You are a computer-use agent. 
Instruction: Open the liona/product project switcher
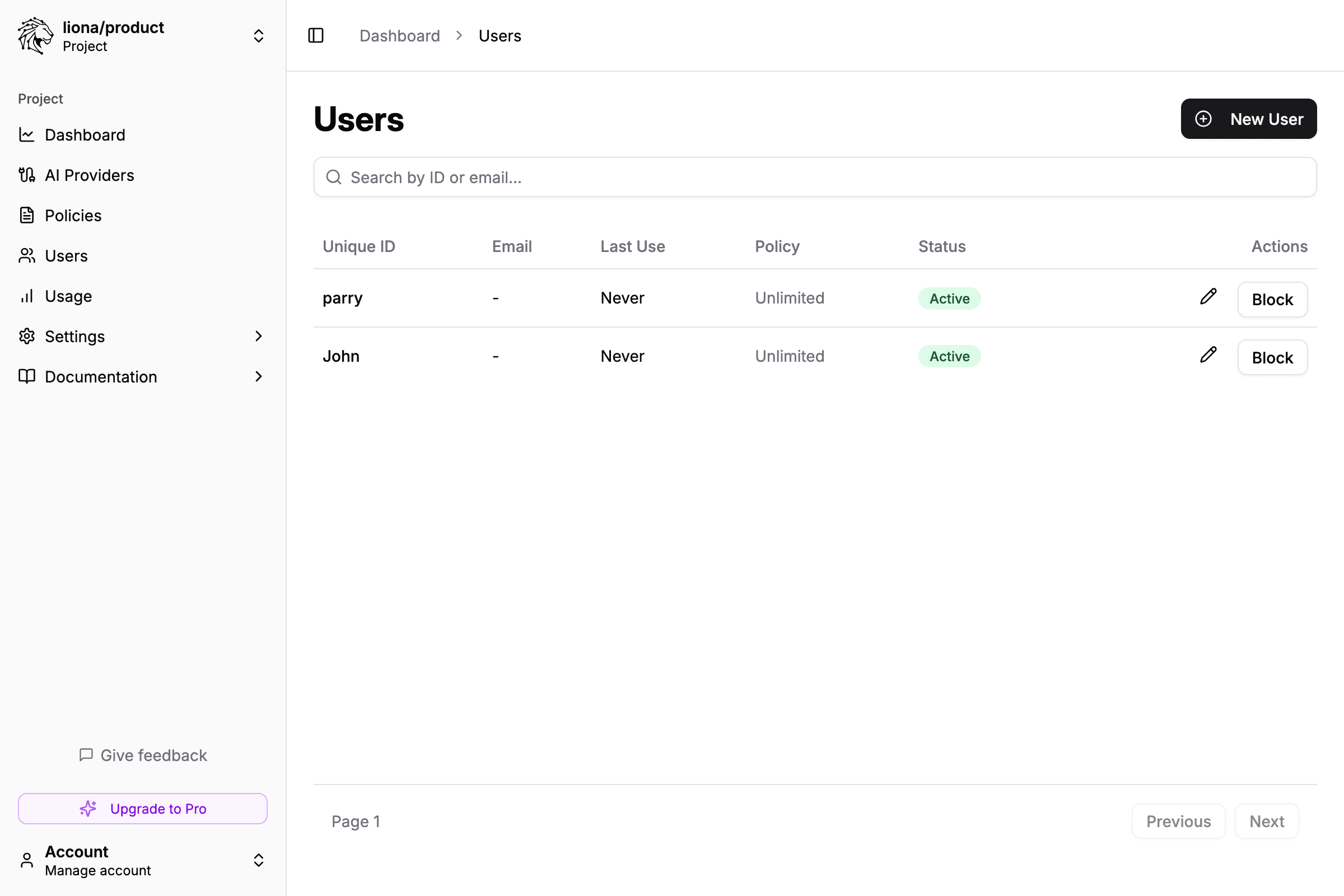143,36
